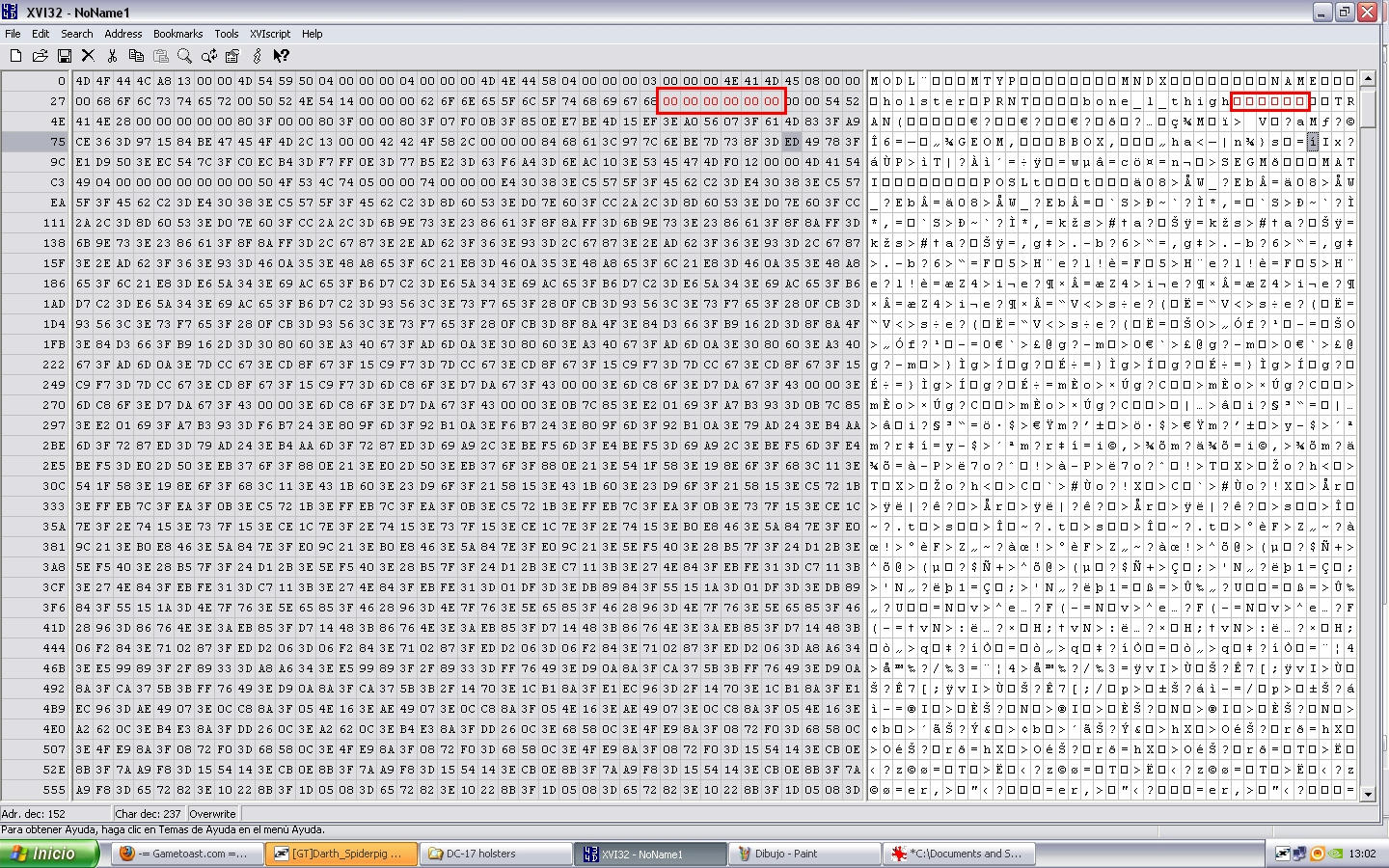Click the help pointer question-mark icon
Viewport: 1389px width, 868px height.
click(x=281, y=56)
